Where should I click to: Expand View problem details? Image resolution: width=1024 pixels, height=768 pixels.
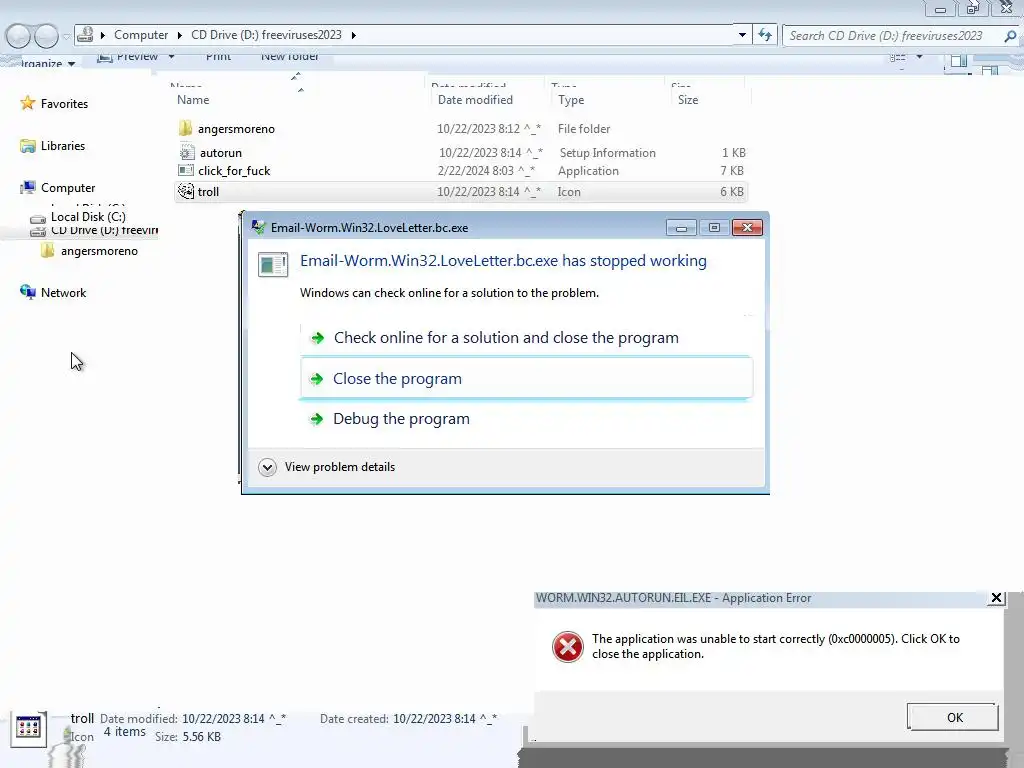pos(327,467)
